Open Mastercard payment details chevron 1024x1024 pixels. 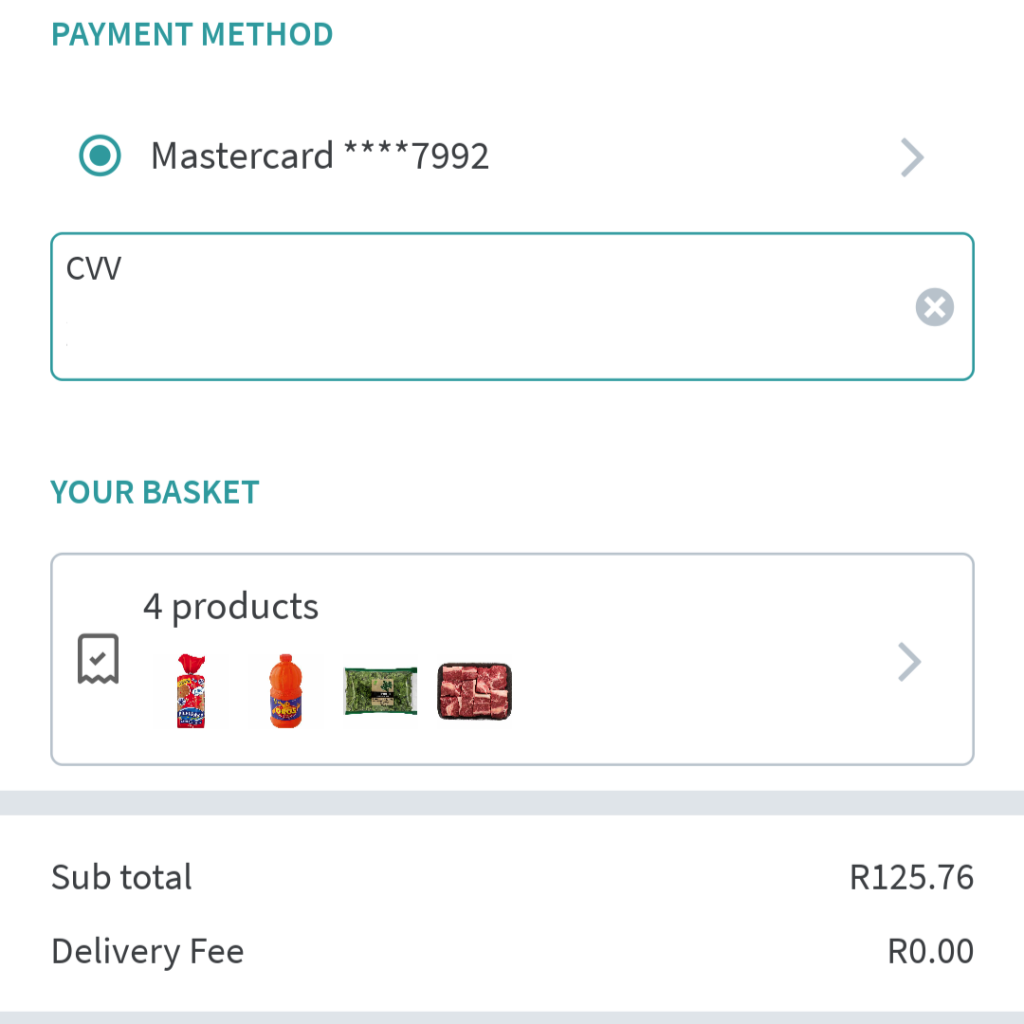pyautogui.click(x=912, y=157)
